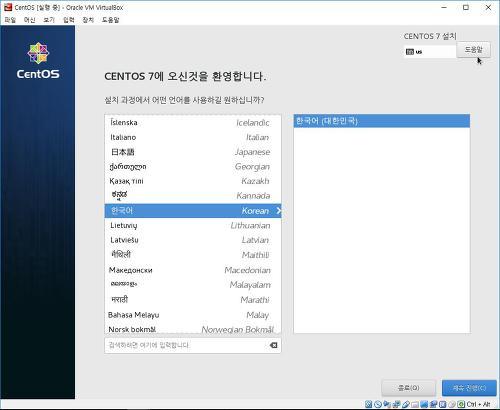500x410 pixels.
Task: Click the video recording status icon
Action: (x=433, y=404)
